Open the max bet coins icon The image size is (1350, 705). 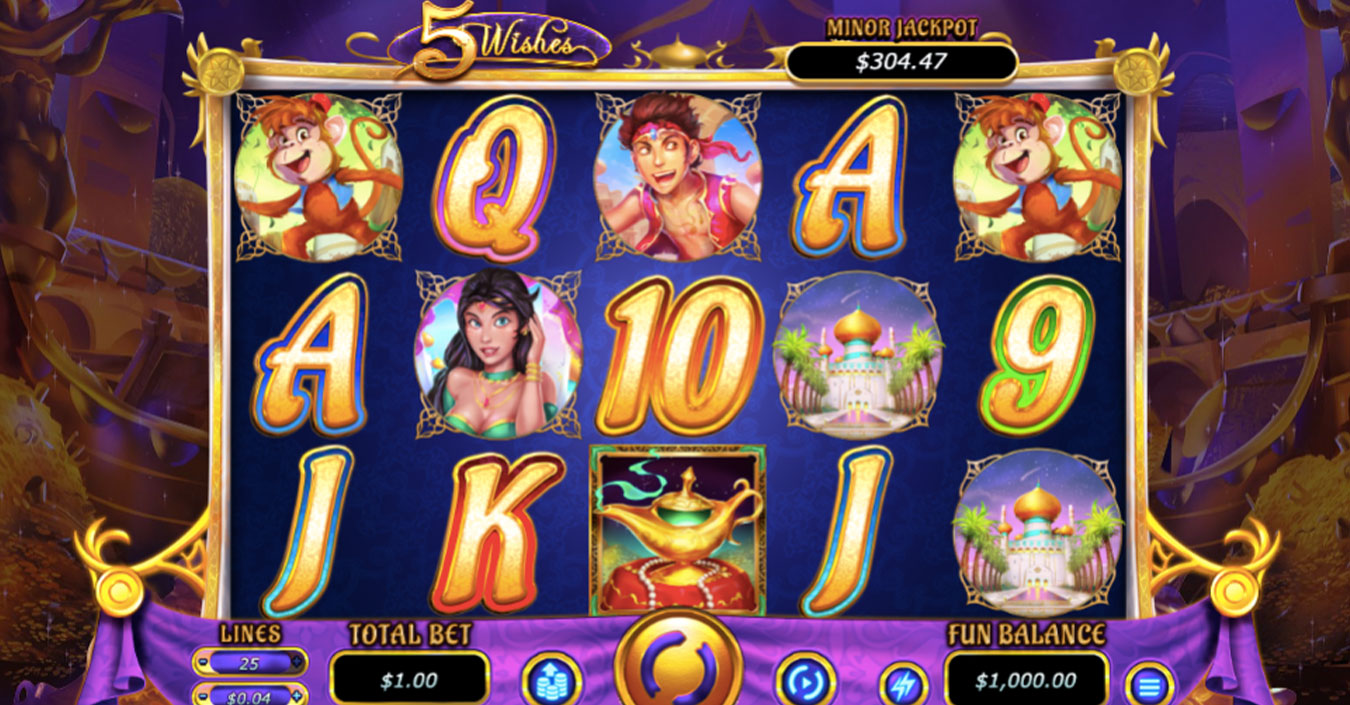coord(551,680)
